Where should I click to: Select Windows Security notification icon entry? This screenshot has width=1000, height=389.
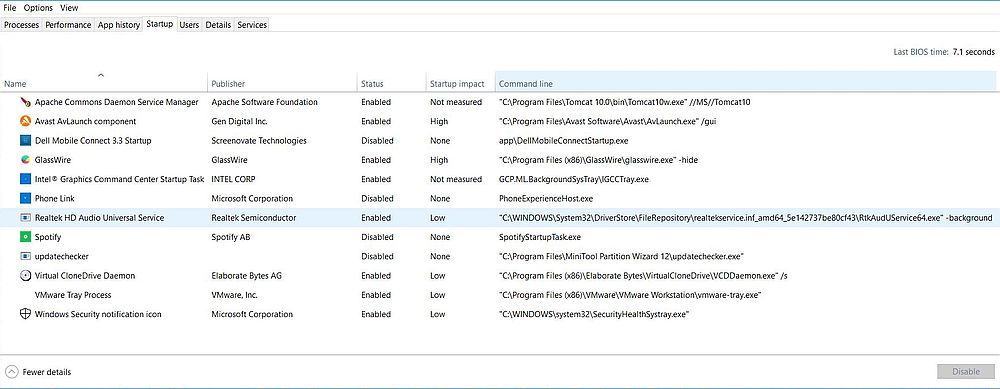98,314
